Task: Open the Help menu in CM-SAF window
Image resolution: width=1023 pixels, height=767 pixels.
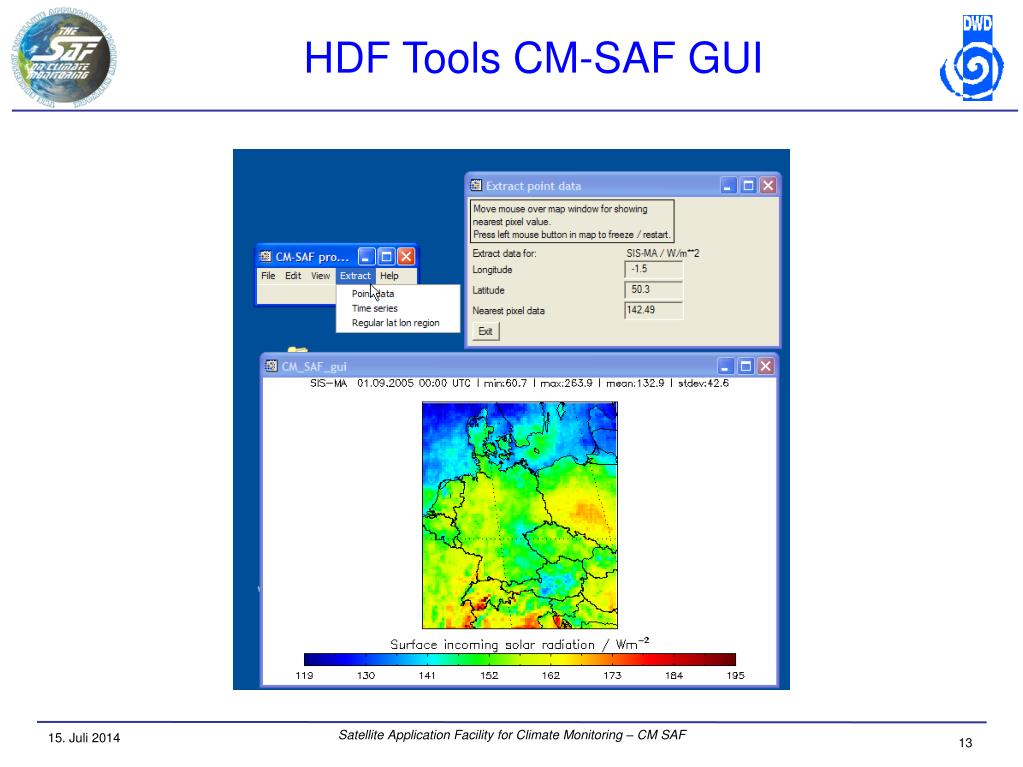Action: coord(389,276)
